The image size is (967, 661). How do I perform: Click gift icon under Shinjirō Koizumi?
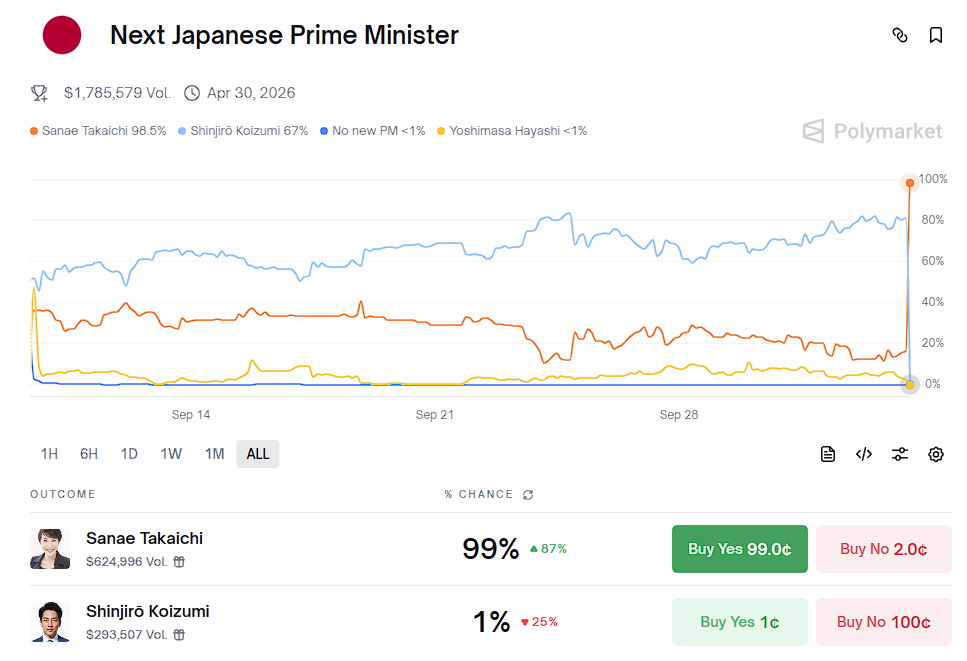point(180,635)
